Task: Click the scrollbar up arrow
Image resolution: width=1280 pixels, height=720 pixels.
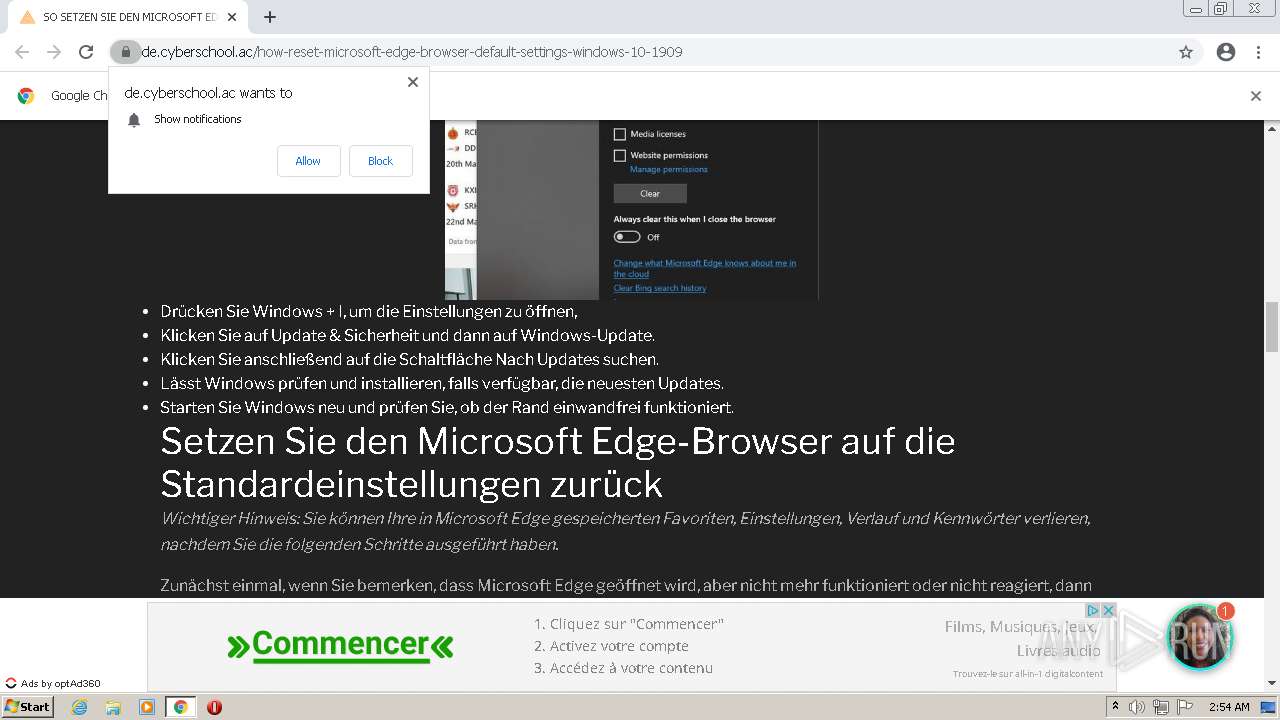Action: pos(1272,129)
